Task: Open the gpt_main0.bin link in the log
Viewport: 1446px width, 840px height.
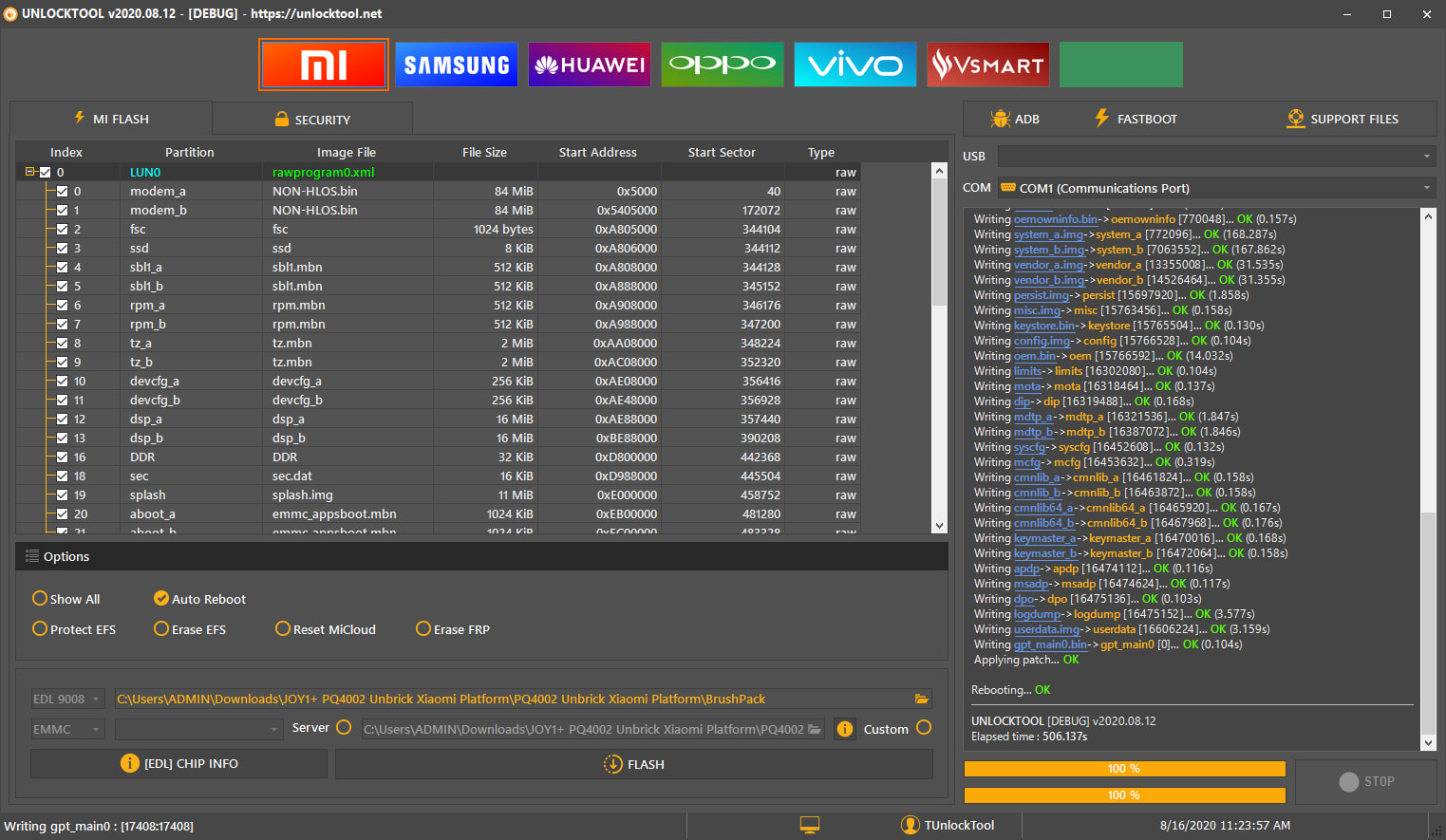Action: tap(1050, 644)
